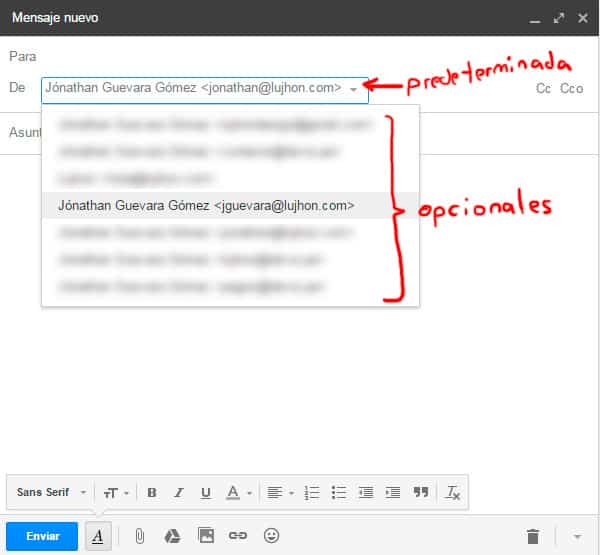
Task: Insert link with the chain icon
Action: 238,535
